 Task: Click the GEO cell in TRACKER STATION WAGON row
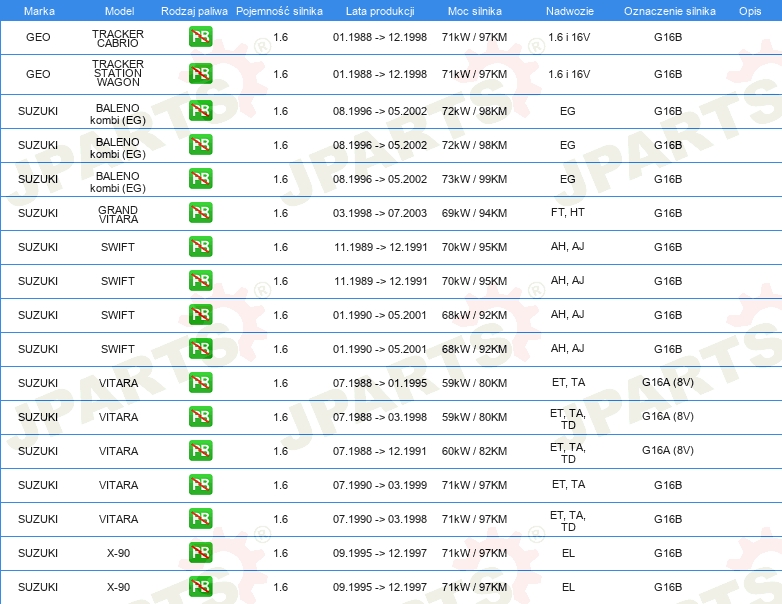pyautogui.click(x=38, y=74)
